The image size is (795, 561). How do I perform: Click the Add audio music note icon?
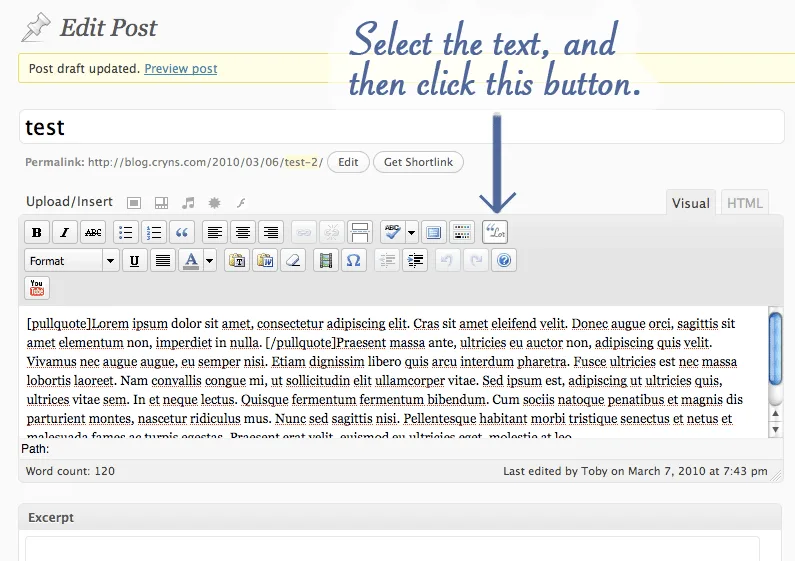click(x=188, y=203)
